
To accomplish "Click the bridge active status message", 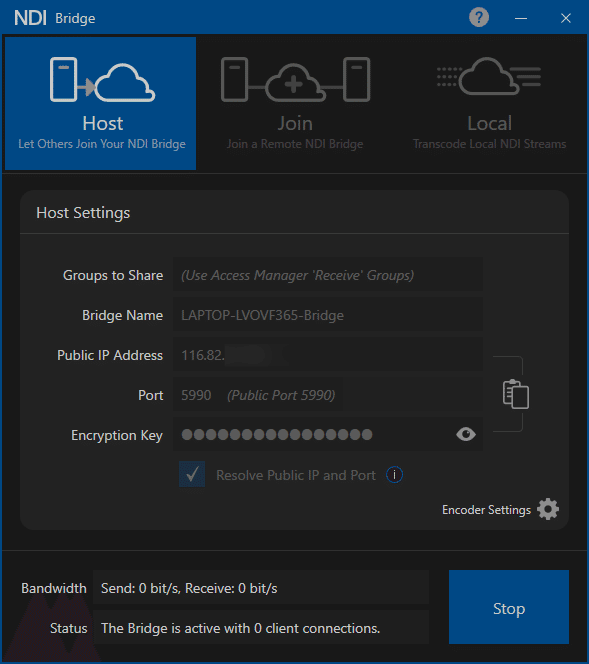I will [261, 628].
